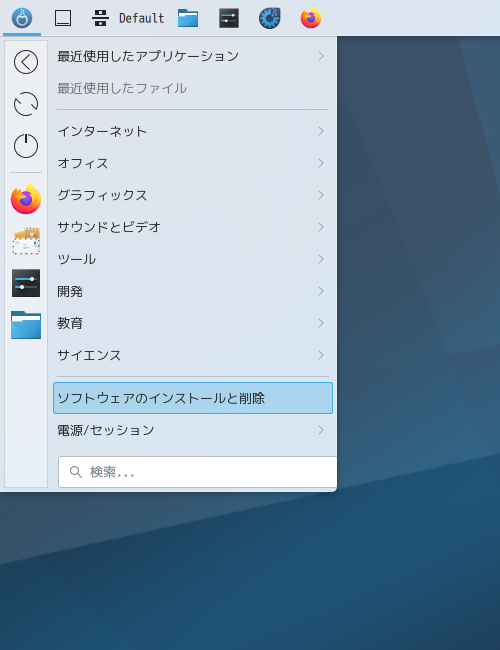Open the Default virtual desktop pager

(x=128, y=18)
